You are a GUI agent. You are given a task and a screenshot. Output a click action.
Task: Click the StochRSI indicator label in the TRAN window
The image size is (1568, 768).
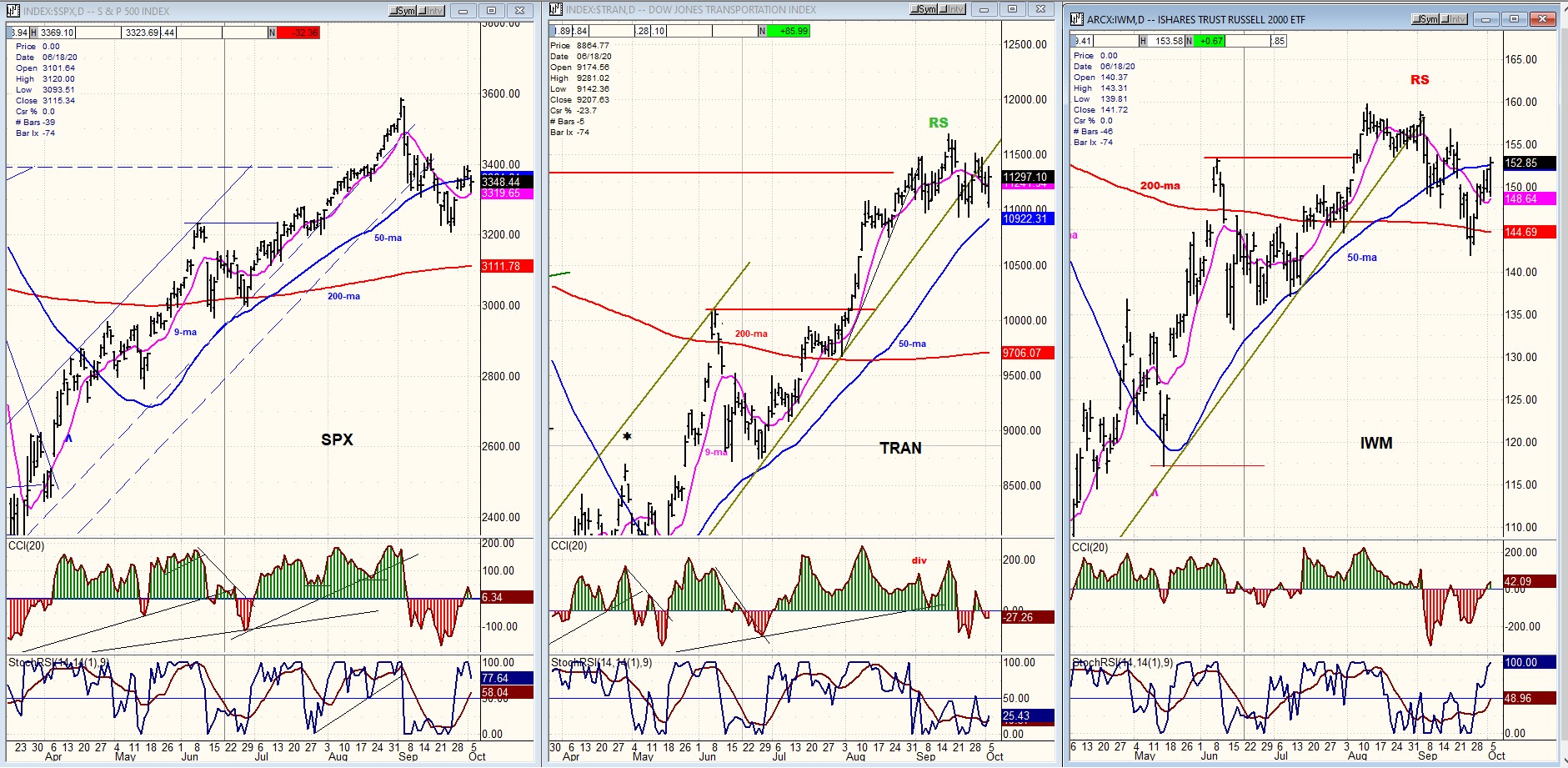(601, 662)
